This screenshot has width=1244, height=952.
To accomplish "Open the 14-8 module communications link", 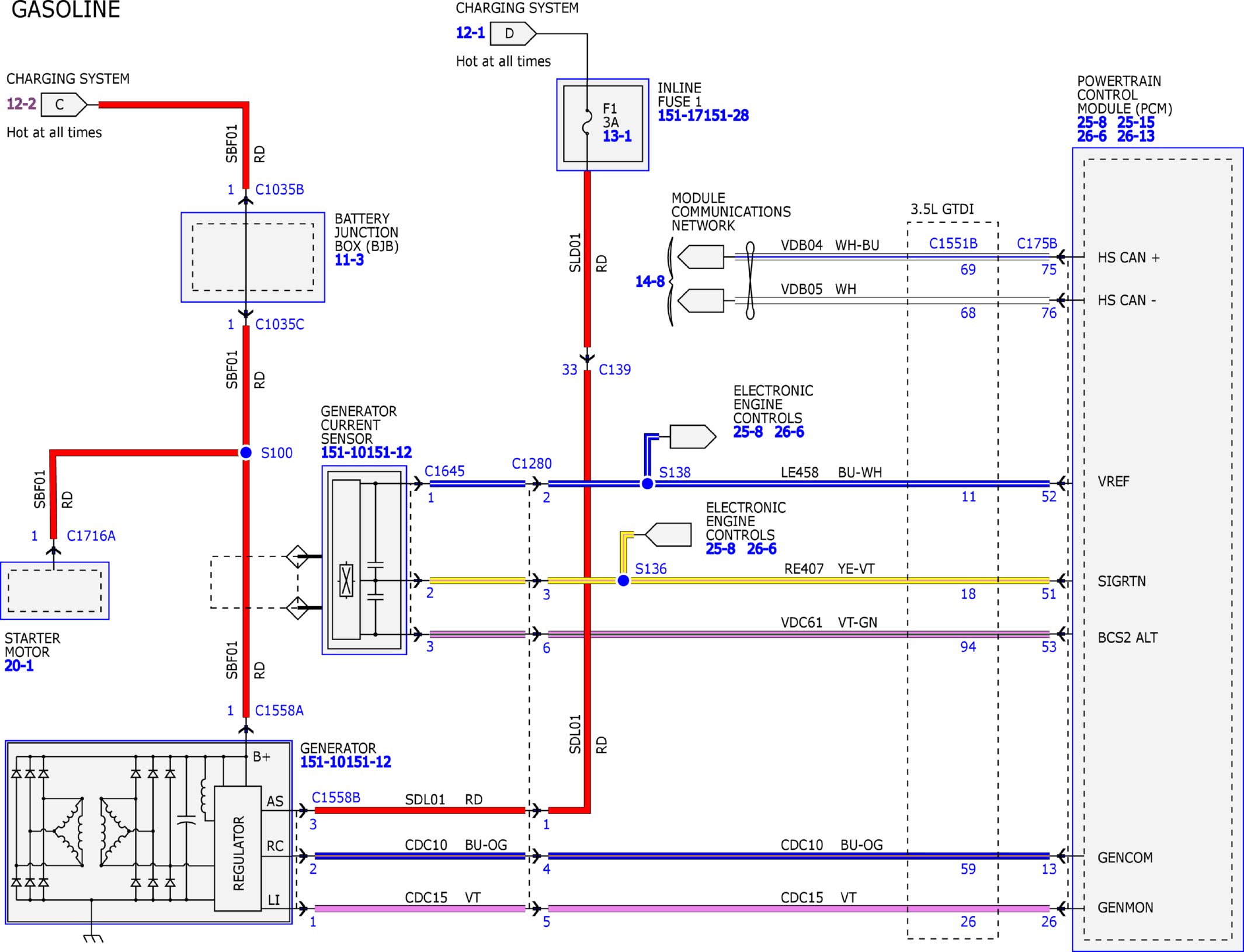I will click(650, 282).
